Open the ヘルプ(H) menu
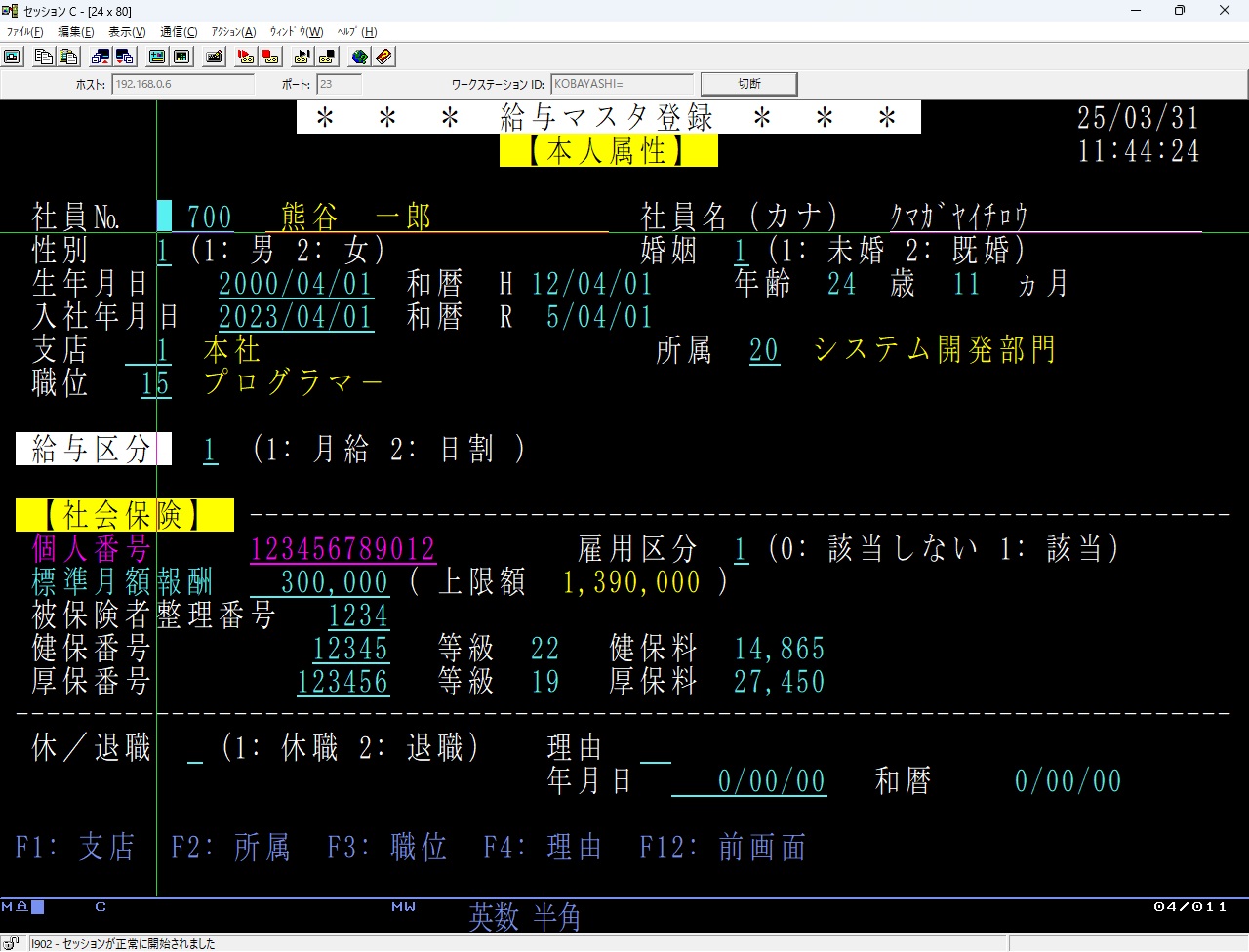The width and height of the screenshot is (1249, 952). pyautogui.click(x=357, y=32)
